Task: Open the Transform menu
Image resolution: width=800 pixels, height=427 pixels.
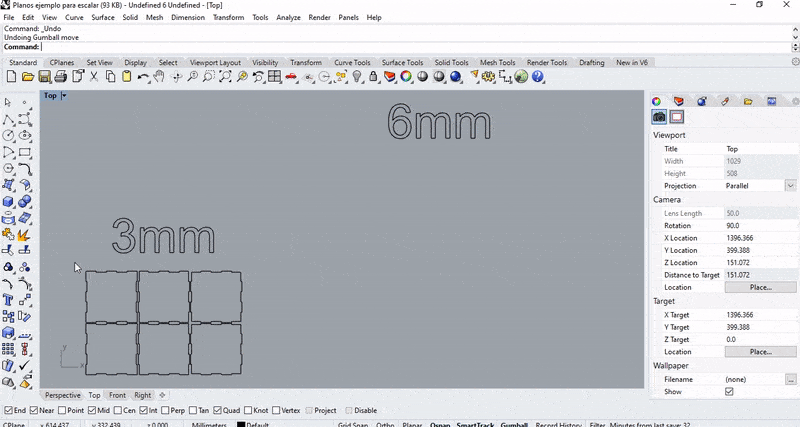Action: pos(229,17)
